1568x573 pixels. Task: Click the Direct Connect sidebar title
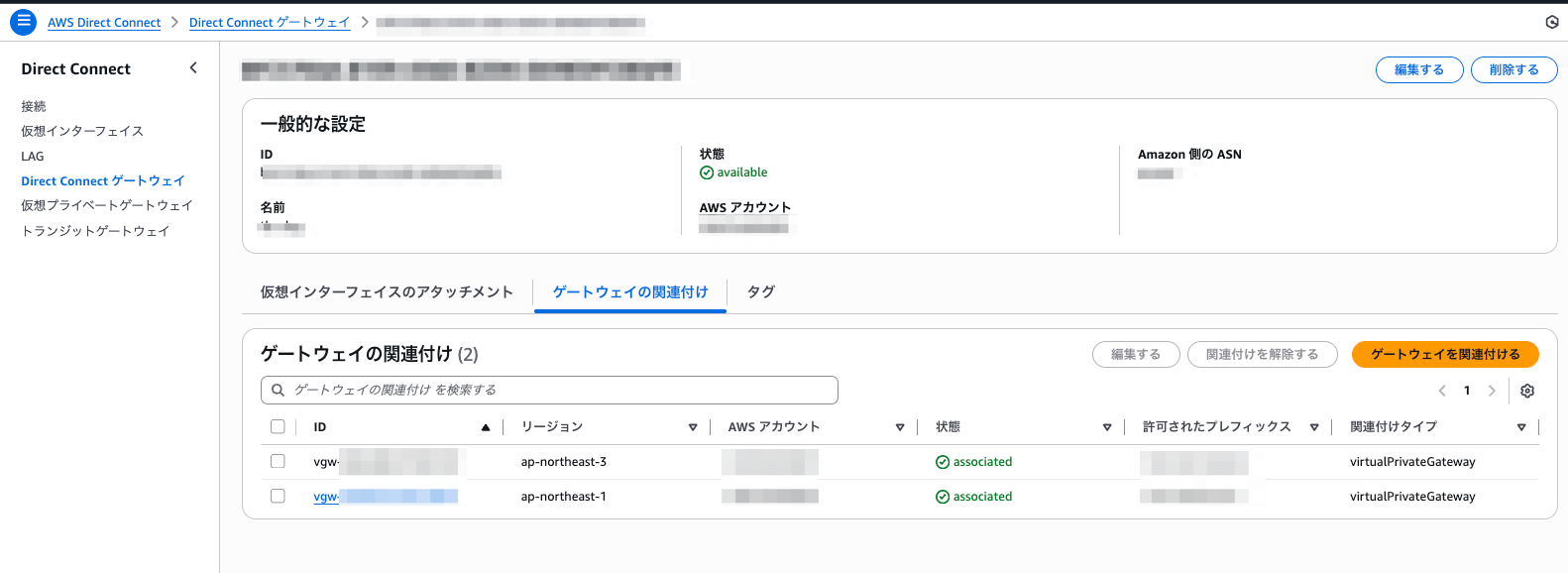point(76,68)
